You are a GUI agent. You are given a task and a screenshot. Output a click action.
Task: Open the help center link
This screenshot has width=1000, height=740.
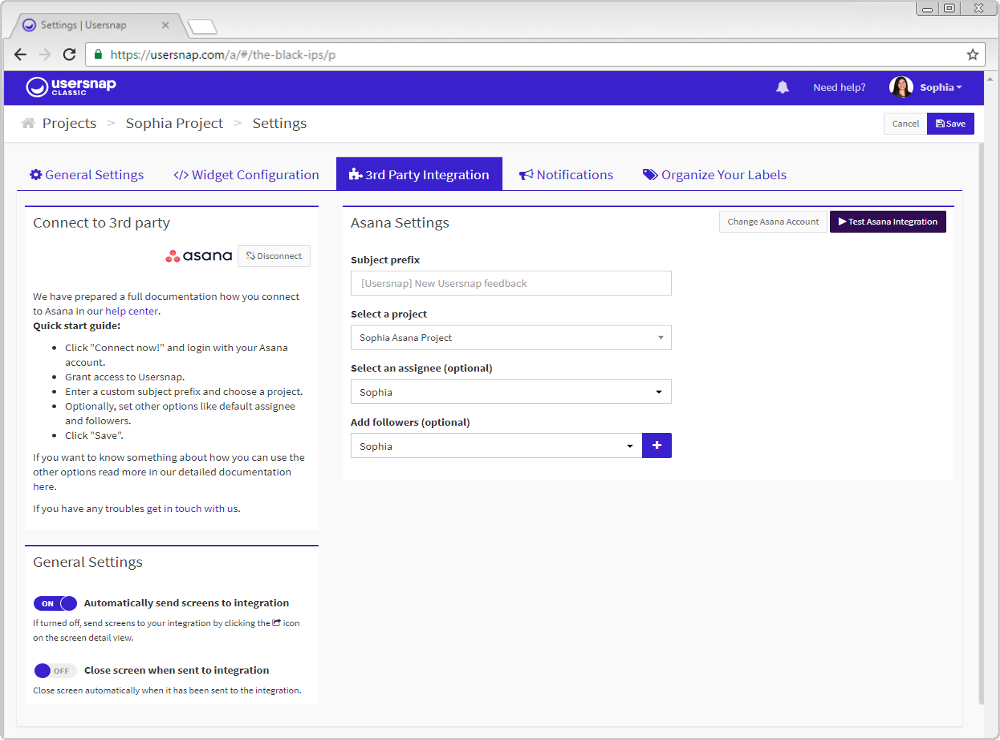pos(131,311)
